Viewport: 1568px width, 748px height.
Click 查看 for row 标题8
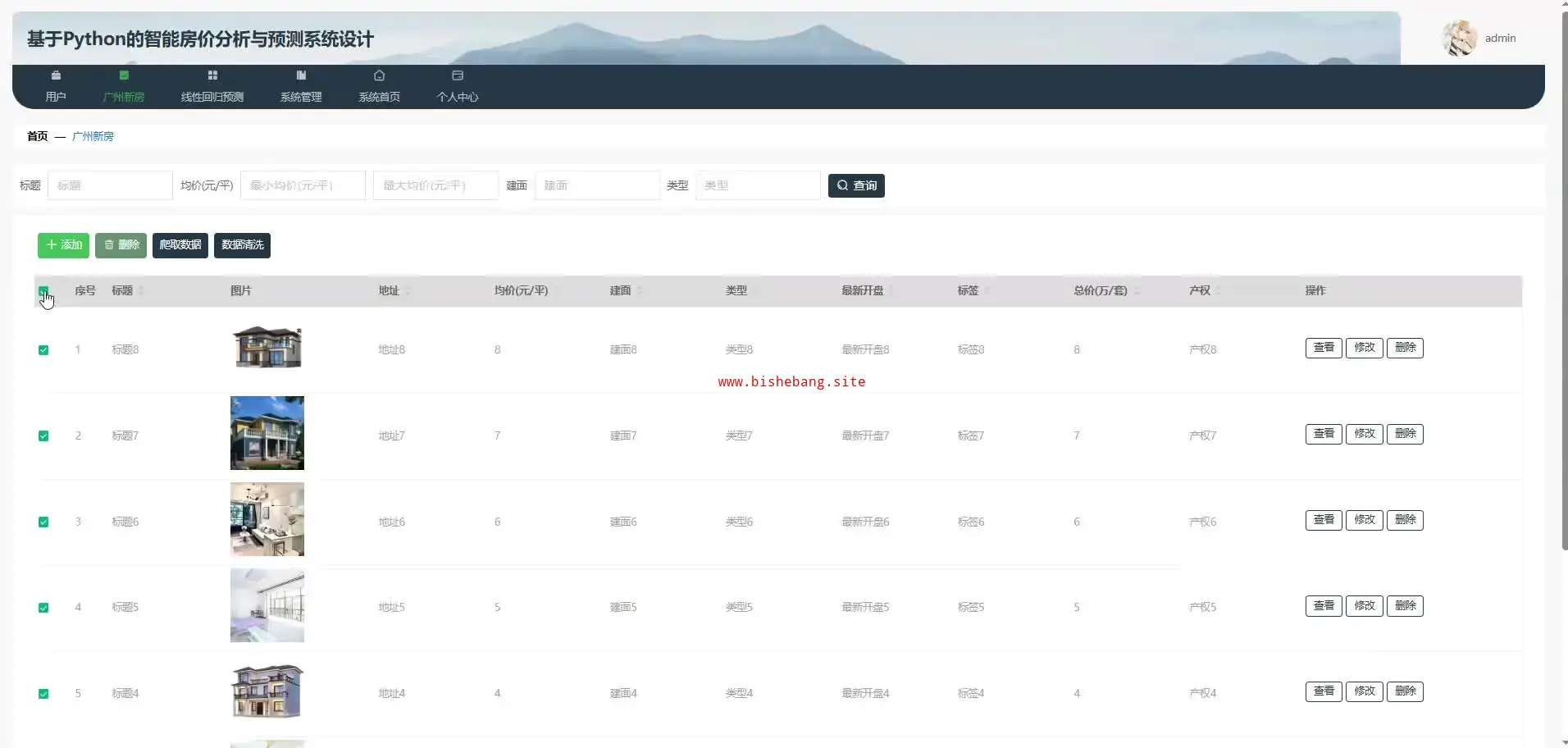coord(1324,348)
